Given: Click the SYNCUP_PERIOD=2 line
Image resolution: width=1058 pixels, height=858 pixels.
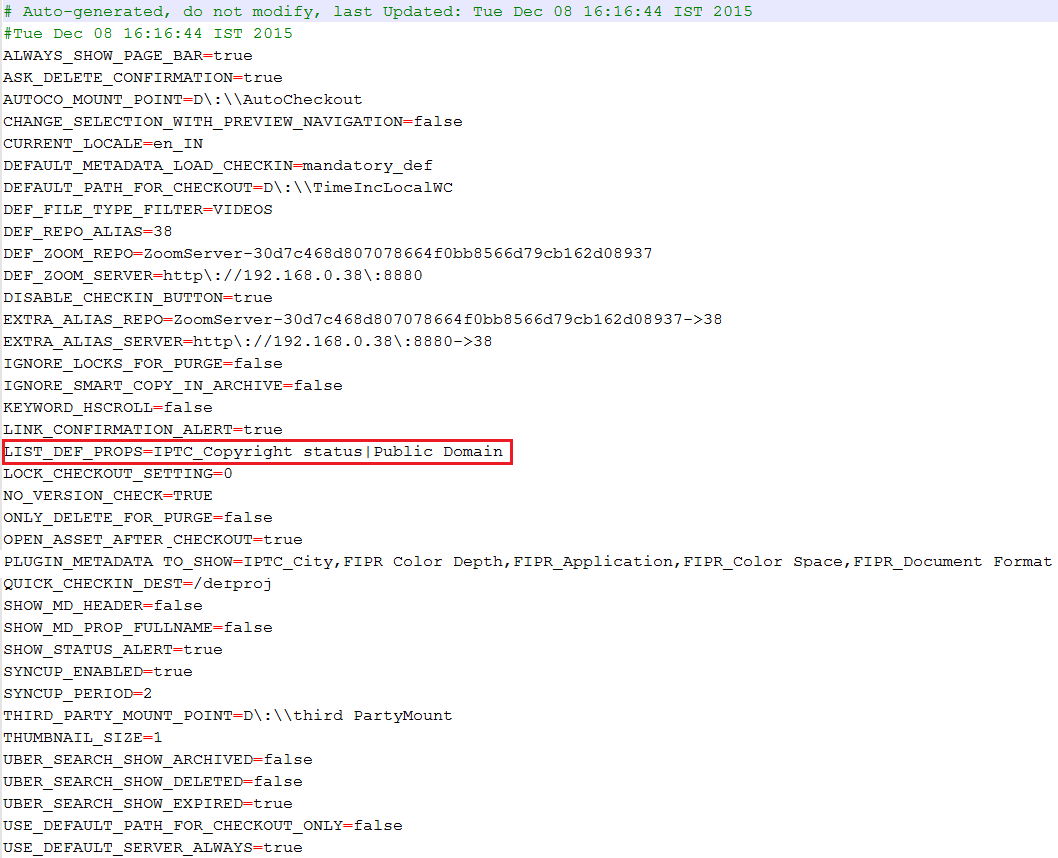Looking at the screenshot, I should coord(78,693).
